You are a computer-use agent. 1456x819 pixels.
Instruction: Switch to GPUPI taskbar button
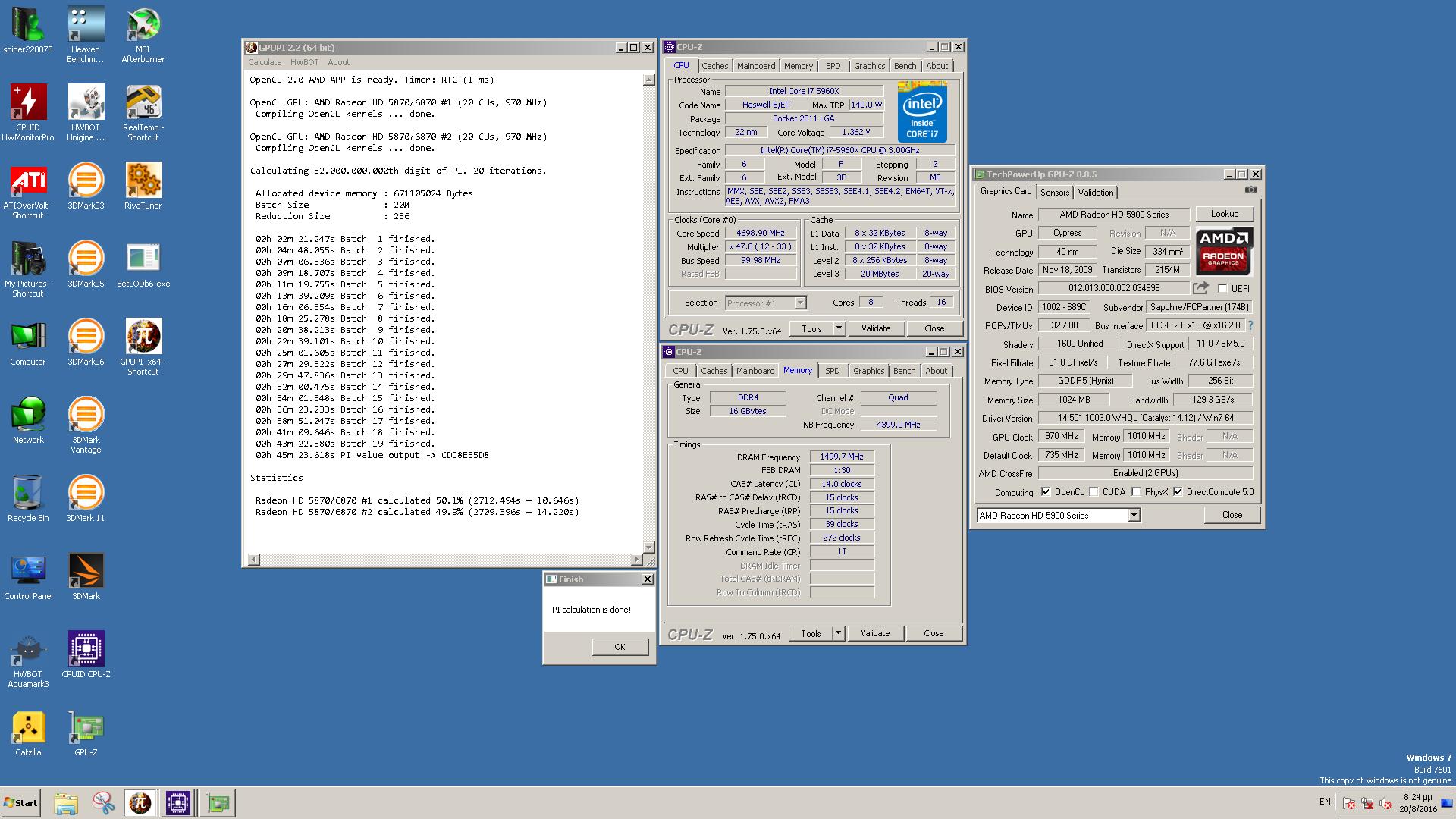[x=140, y=803]
